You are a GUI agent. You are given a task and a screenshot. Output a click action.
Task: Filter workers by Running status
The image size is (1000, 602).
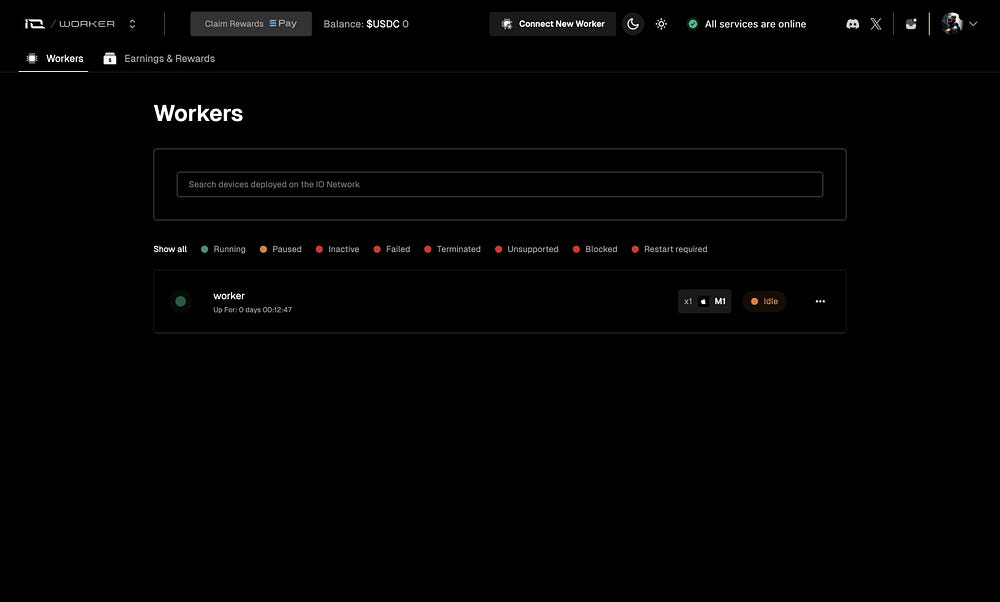[223, 249]
